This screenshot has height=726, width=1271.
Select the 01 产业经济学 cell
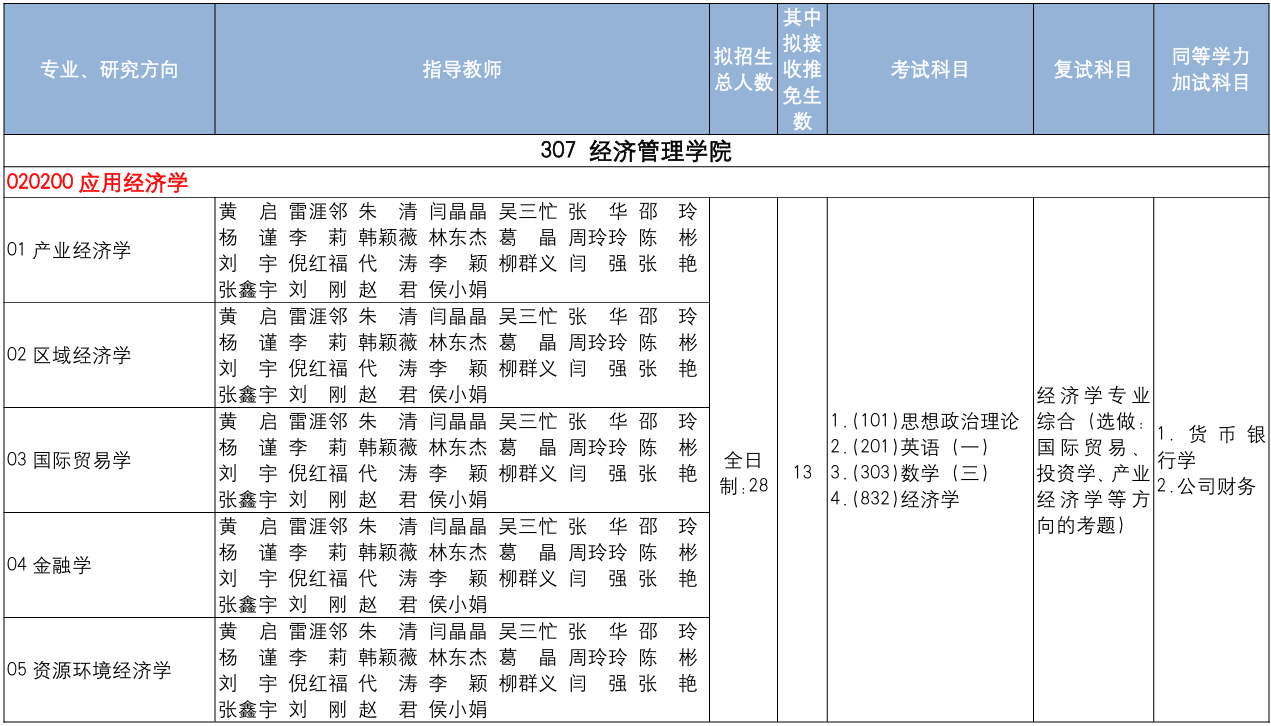click(x=109, y=250)
